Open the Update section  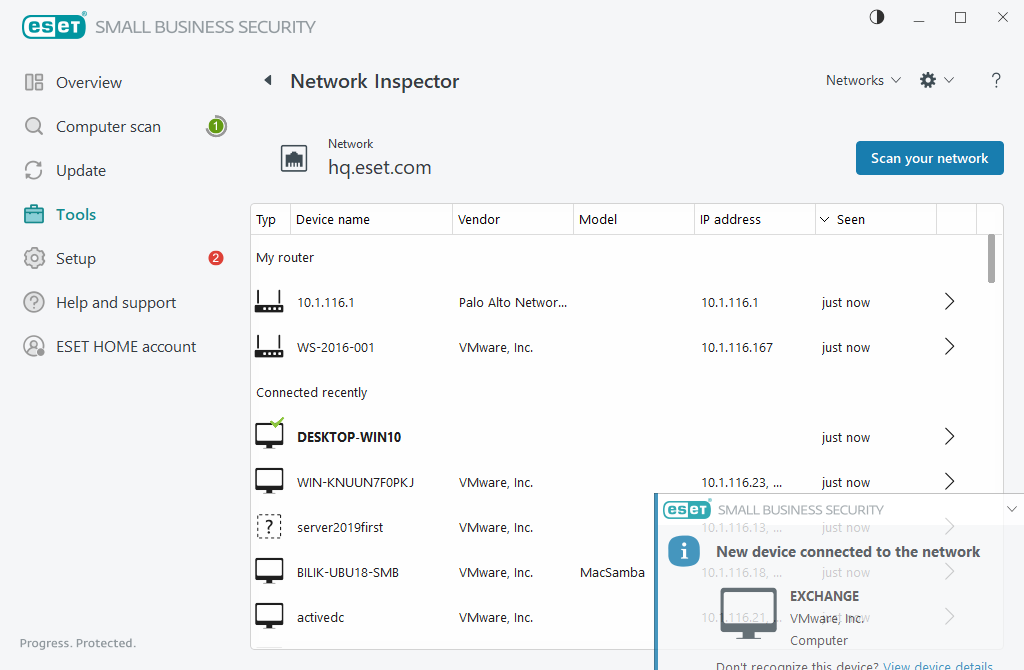81,170
